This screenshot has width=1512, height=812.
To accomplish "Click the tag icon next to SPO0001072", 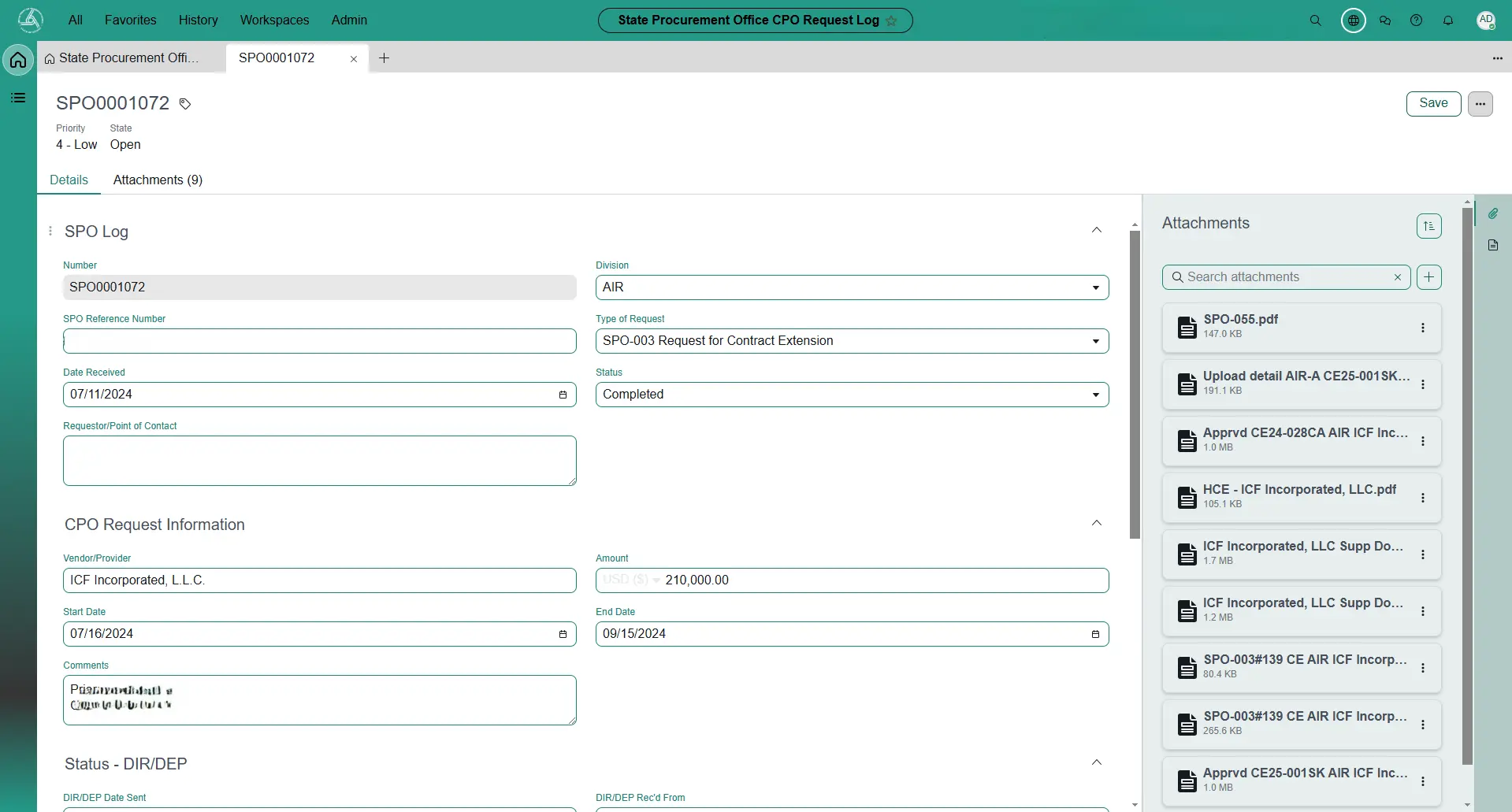I will click(x=185, y=104).
